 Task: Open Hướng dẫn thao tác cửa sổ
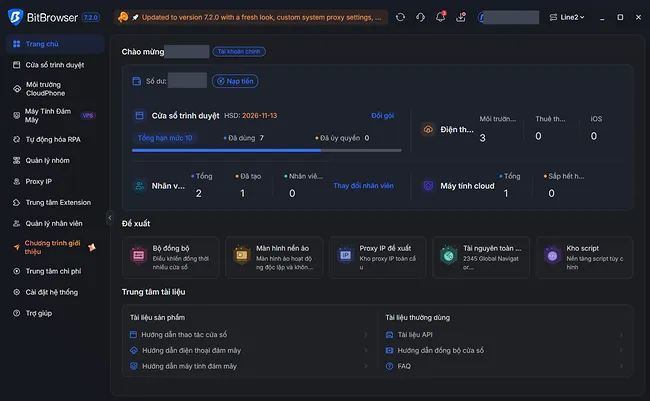(184, 334)
